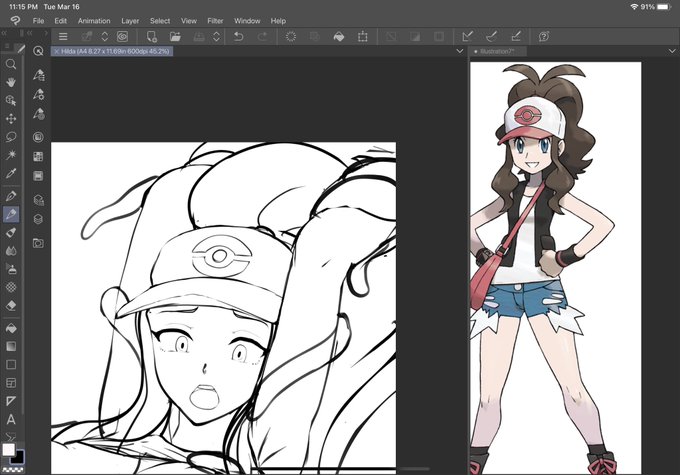Select the Auto select magic wand tool
680x475 pixels.
11,155
